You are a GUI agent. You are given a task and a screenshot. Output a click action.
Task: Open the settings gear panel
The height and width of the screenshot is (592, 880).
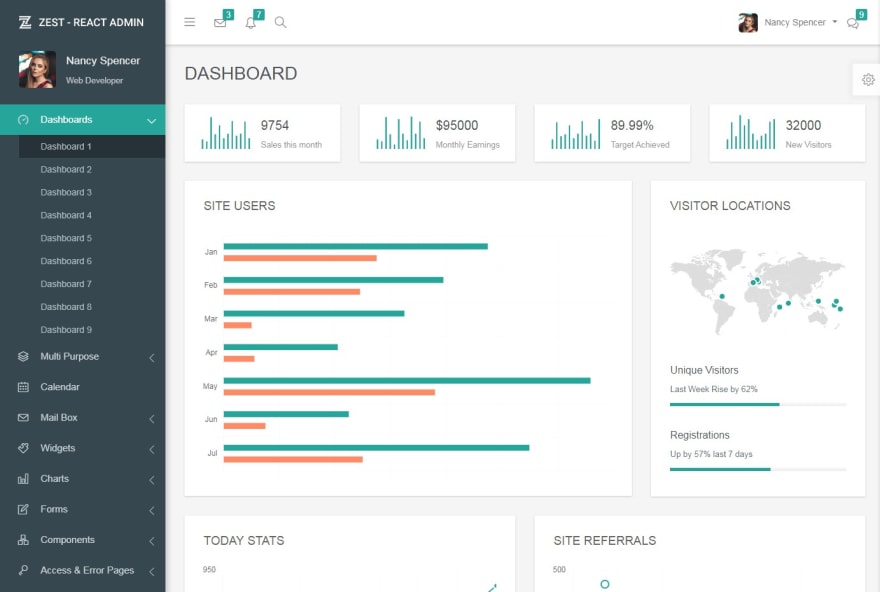868,80
